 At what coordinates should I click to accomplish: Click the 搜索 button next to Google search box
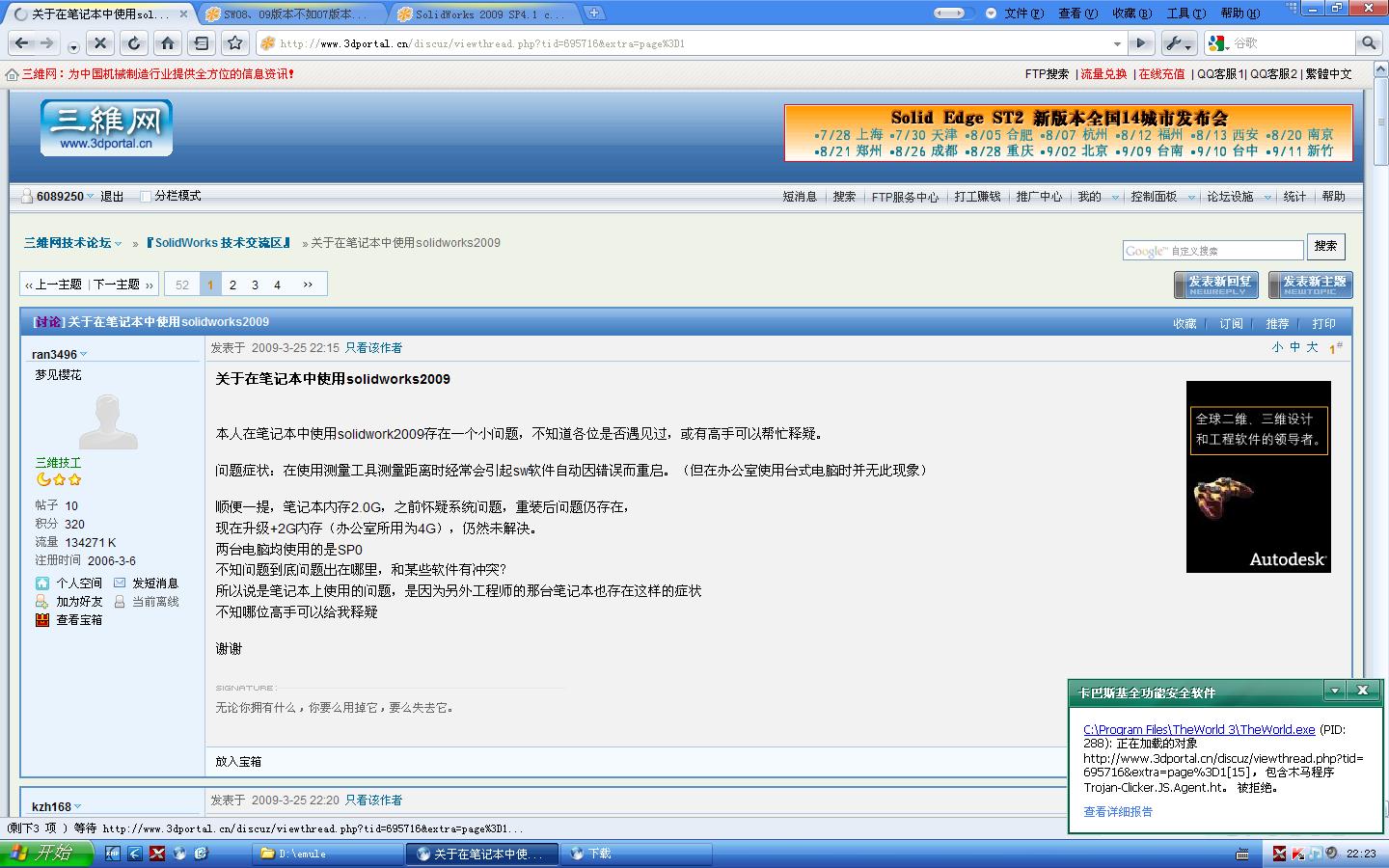pos(1325,247)
